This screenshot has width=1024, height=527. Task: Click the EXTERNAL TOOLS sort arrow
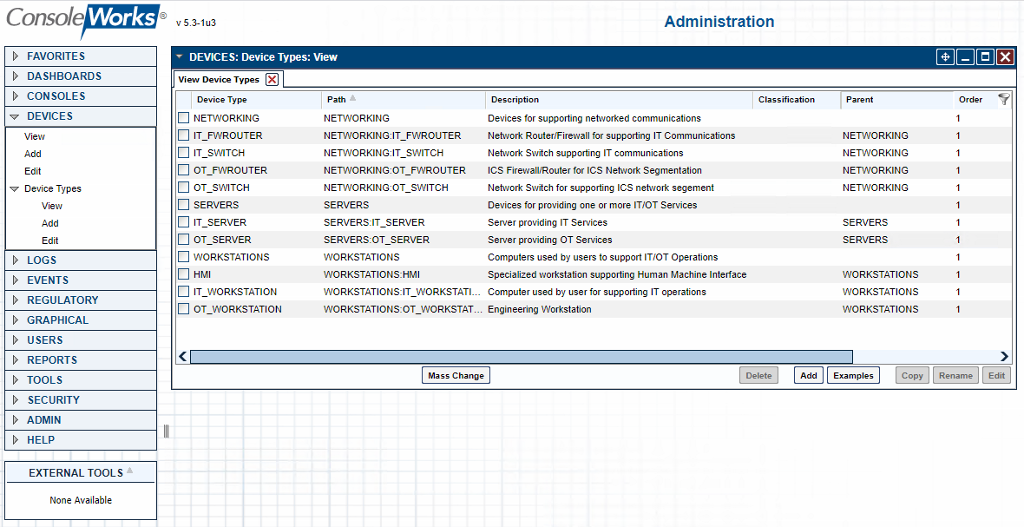[129, 470]
